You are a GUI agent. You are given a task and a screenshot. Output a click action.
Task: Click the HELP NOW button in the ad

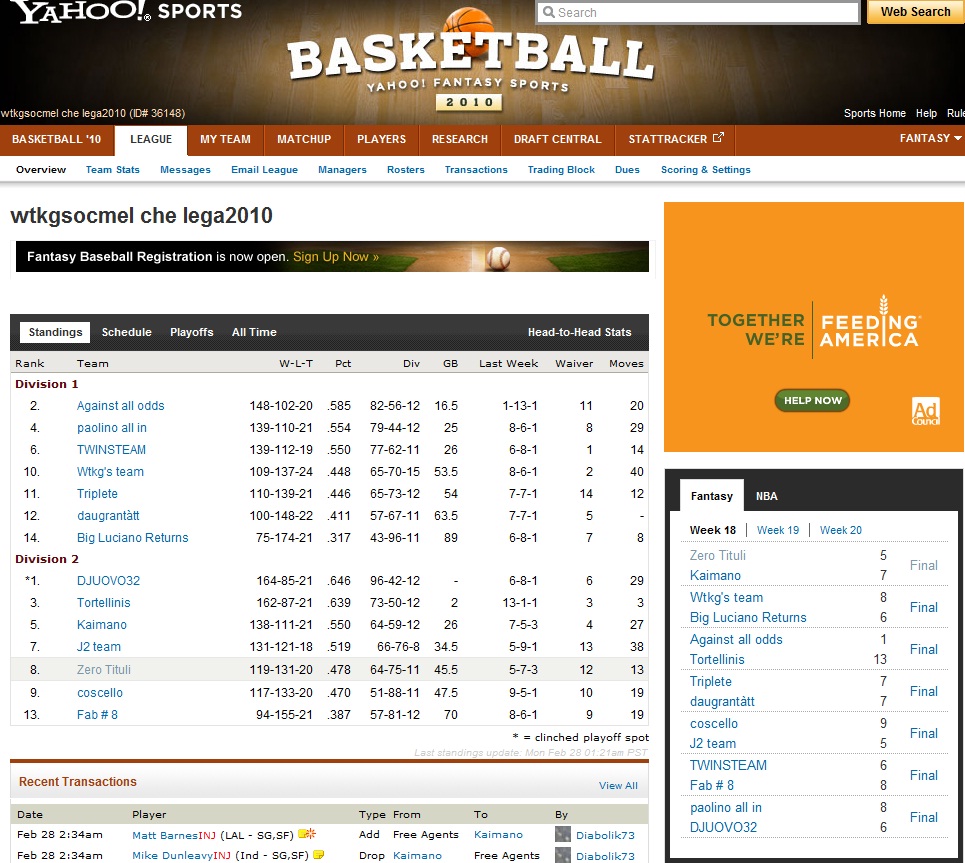(x=812, y=400)
